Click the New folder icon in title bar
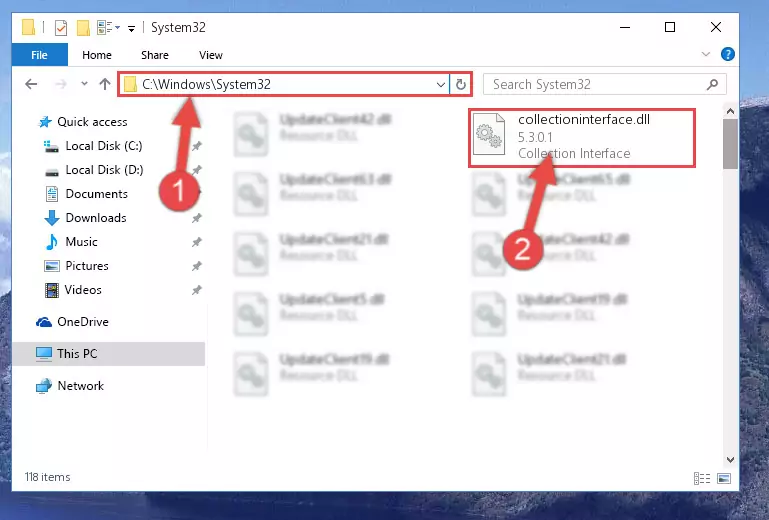Image resolution: width=769 pixels, height=520 pixels. 83,27
